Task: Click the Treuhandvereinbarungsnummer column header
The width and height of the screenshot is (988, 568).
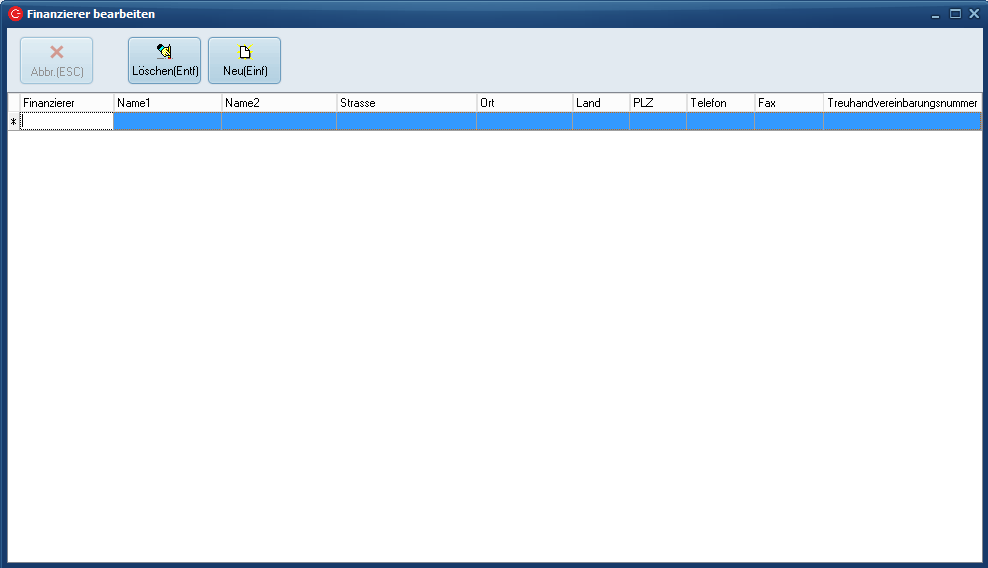Action: point(902,103)
